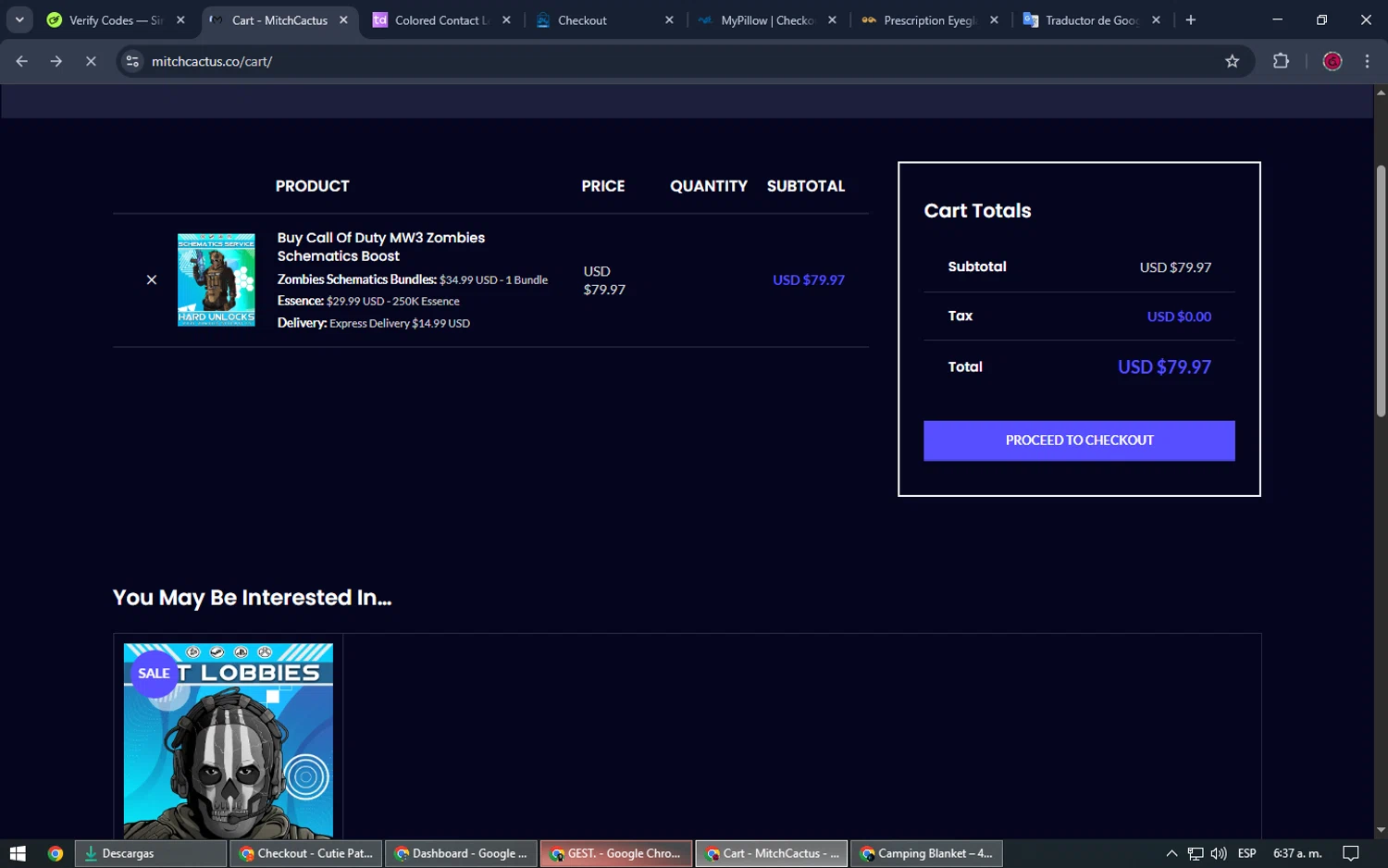The height and width of the screenshot is (868, 1388).
Task: Click the Total amount USD $79.97
Action: click(x=1164, y=366)
